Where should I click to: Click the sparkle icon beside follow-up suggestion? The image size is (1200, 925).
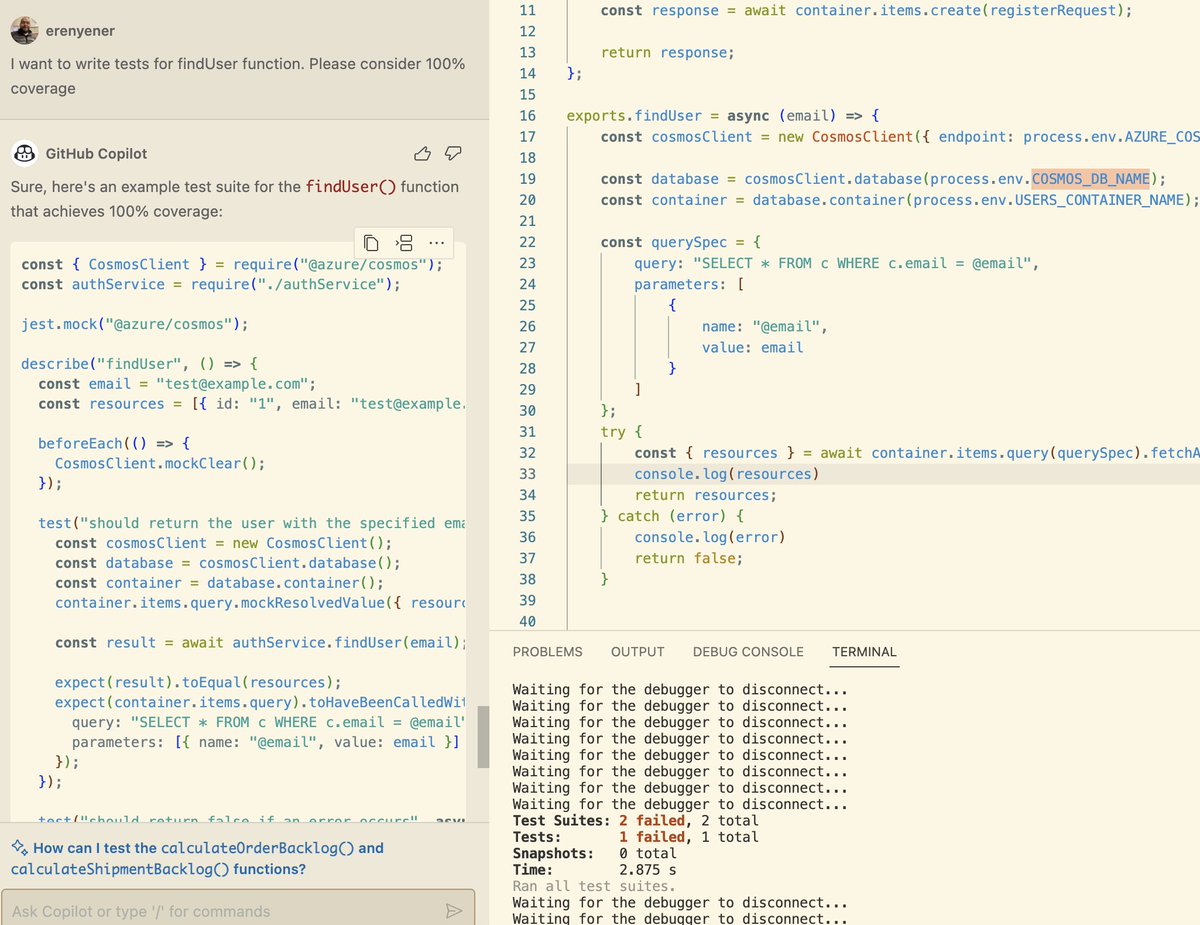(x=19, y=848)
